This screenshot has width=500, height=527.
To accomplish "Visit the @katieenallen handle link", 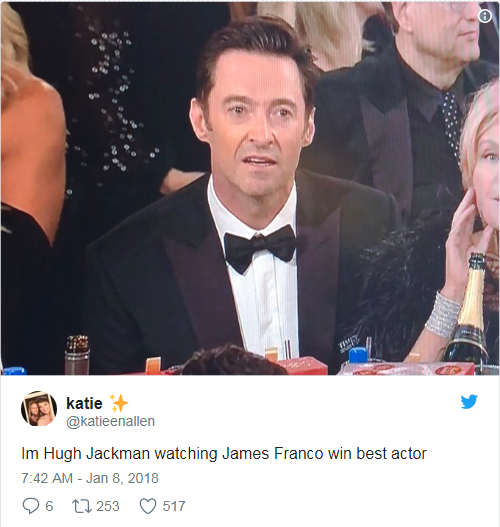I will click(110, 421).
